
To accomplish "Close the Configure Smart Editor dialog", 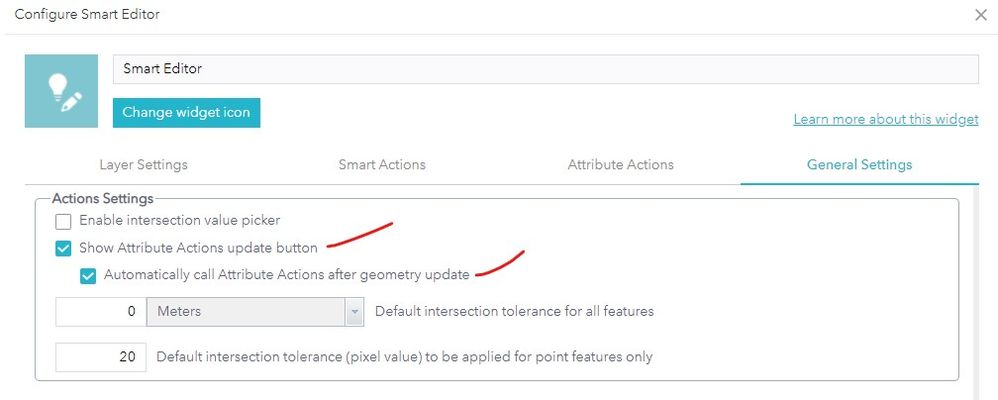I will [981, 15].
